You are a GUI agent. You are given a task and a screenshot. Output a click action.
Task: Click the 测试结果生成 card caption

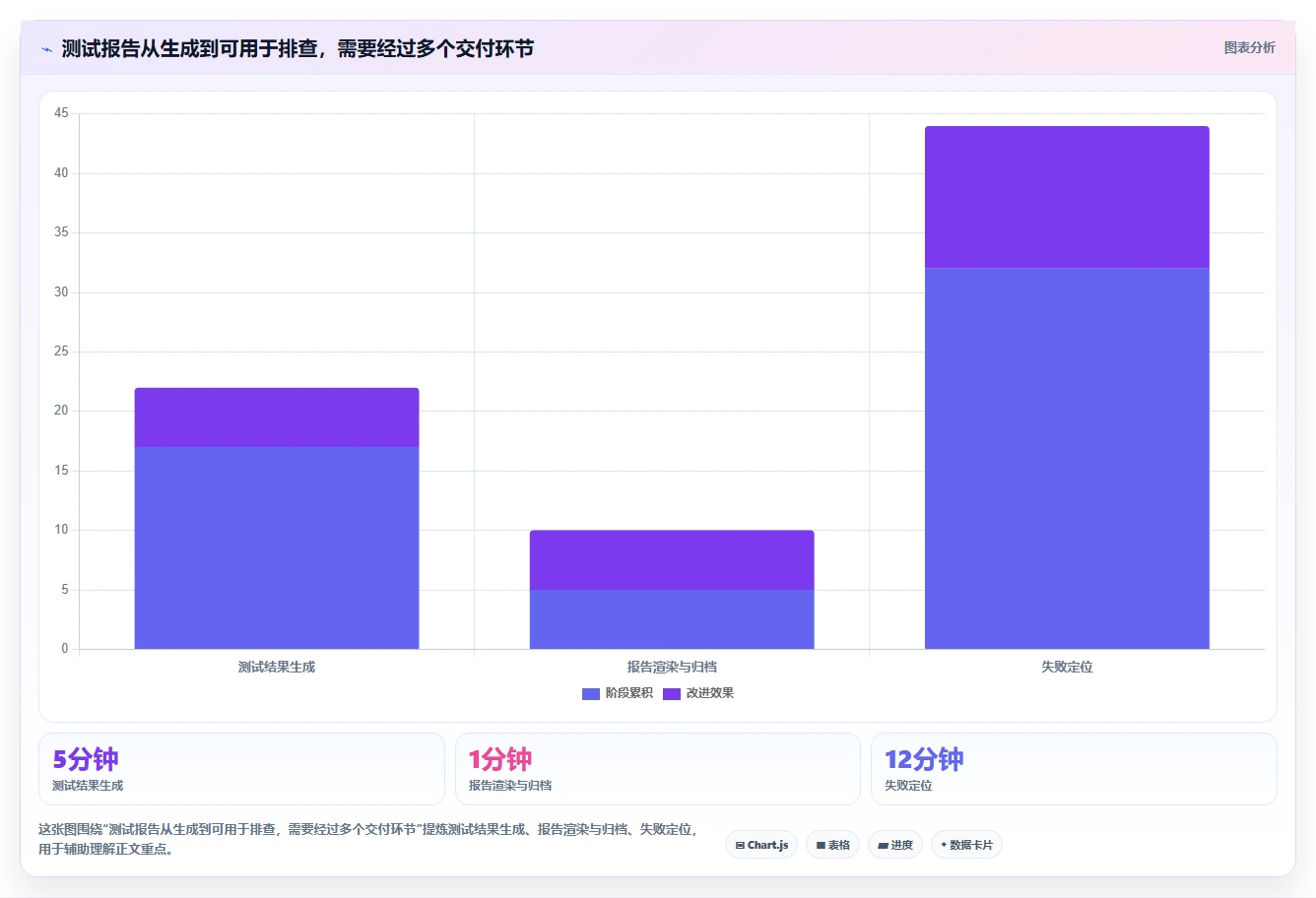[x=88, y=786]
